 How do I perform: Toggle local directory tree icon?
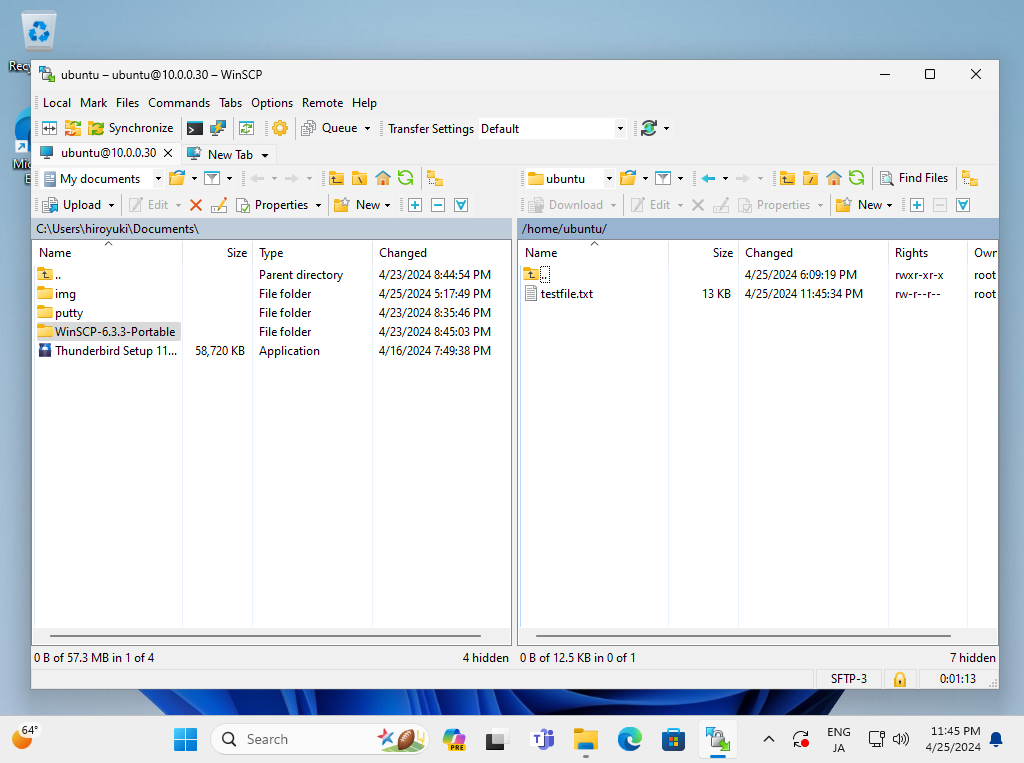point(435,178)
